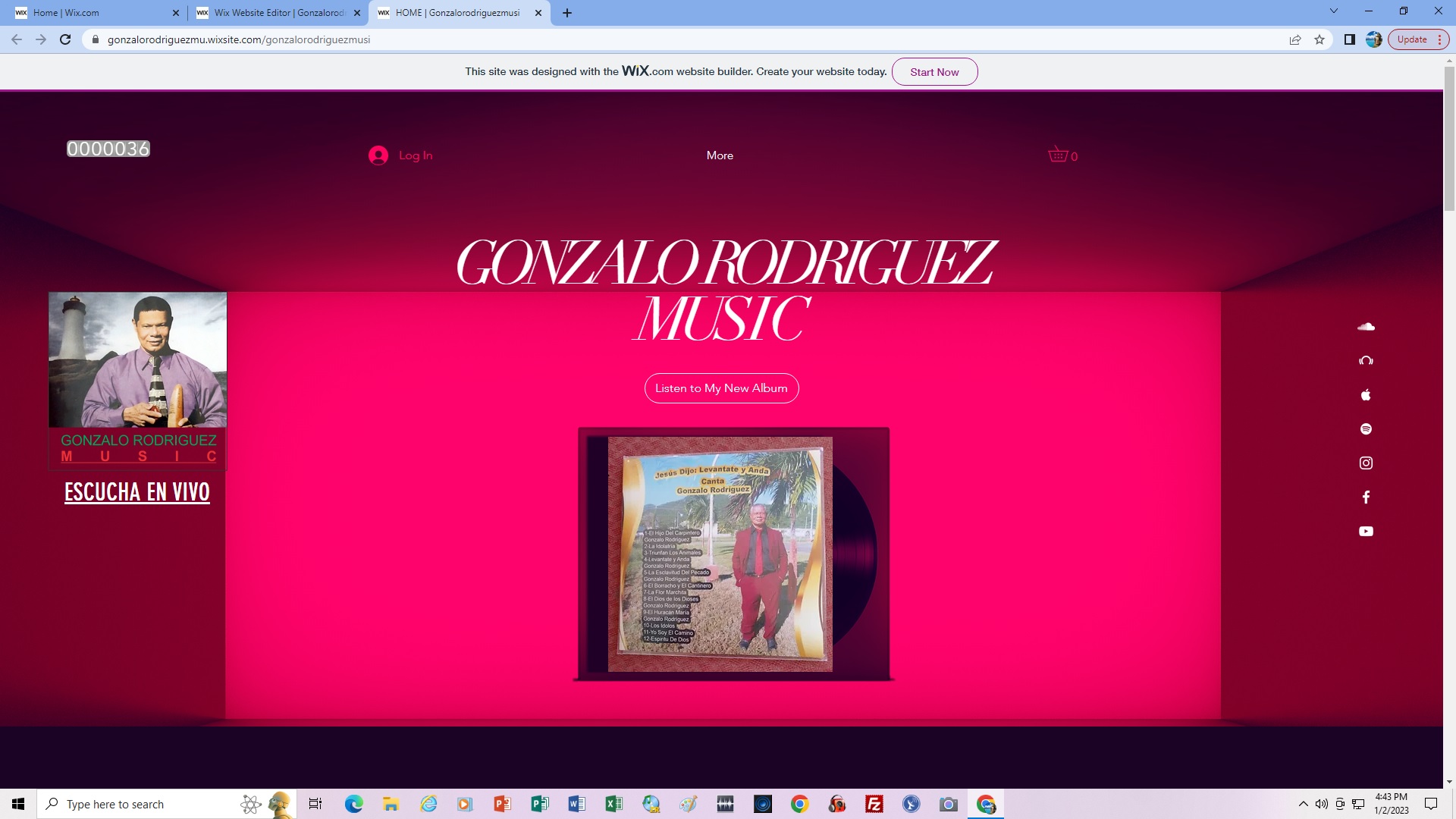Open a new browser tab
The height and width of the screenshot is (819, 1456).
click(567, 13)
